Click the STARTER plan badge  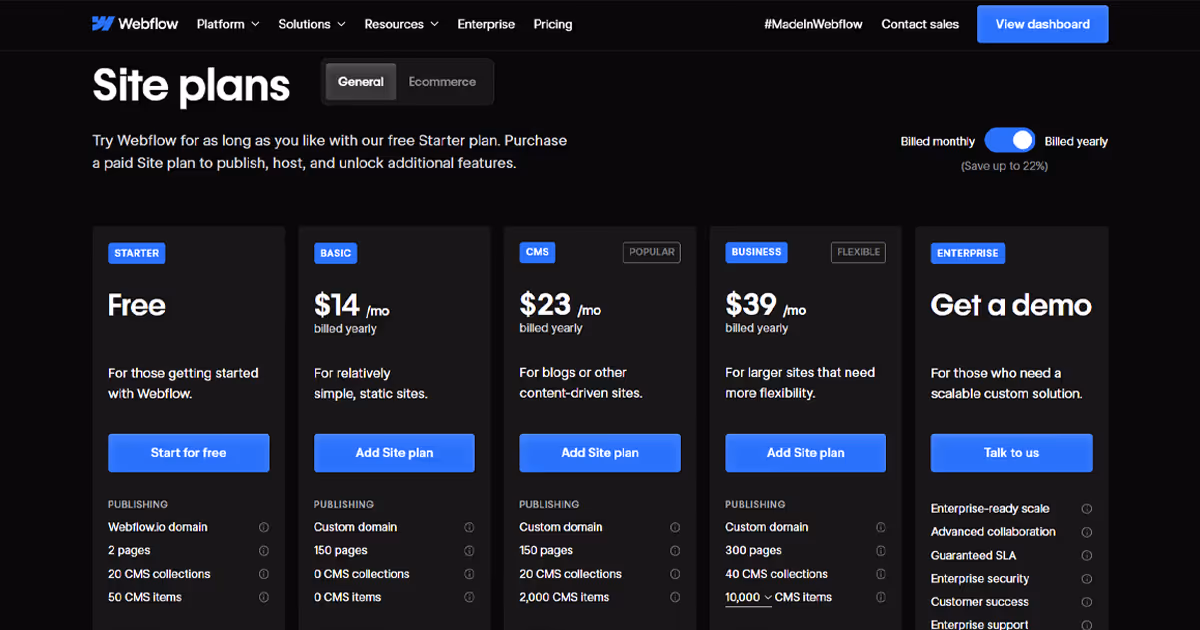pyautogui.click(x=137, y=253)
